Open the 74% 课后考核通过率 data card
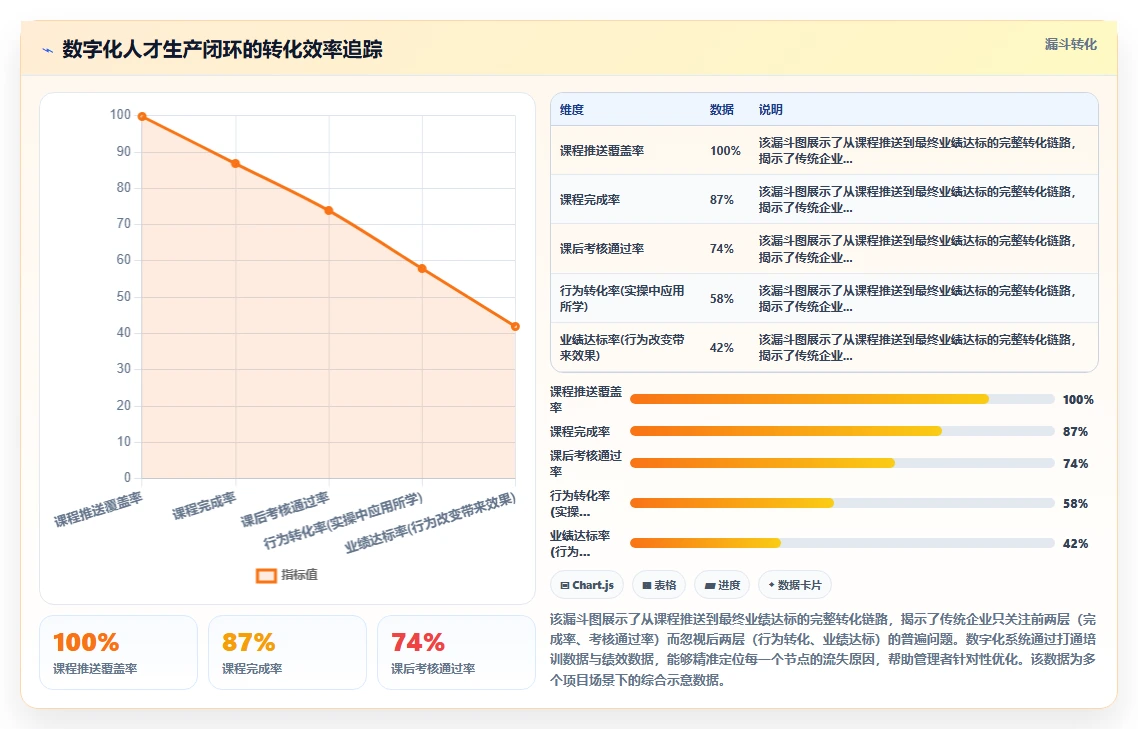Image resolution: width=1138 pixels, height=729 pixels. (x=457, y=652)
